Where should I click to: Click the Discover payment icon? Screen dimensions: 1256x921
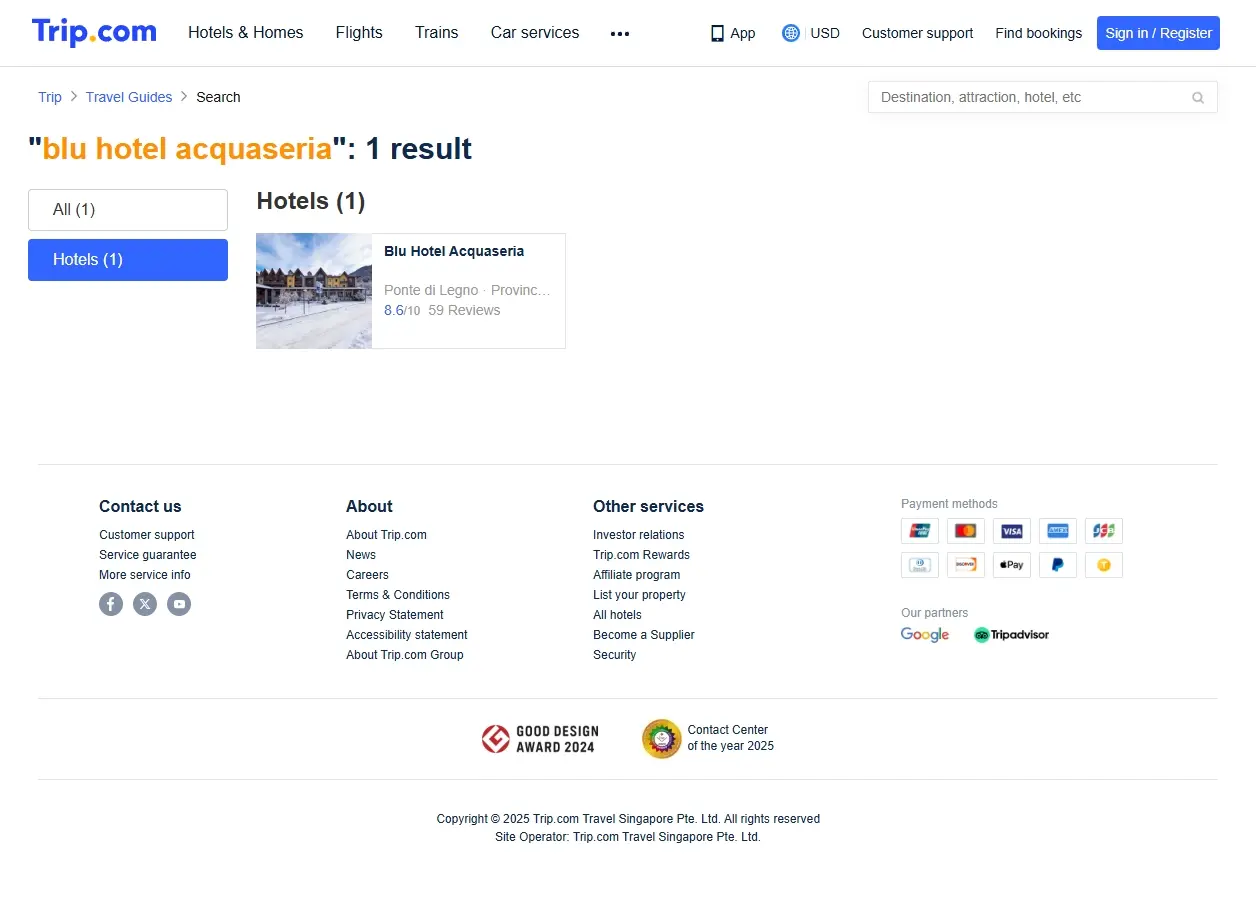966,565
